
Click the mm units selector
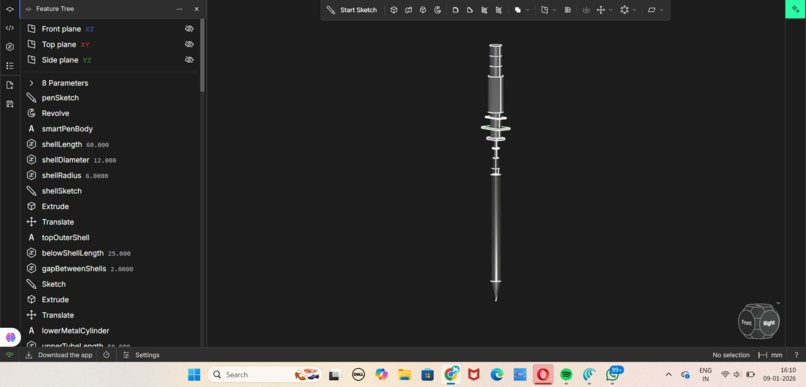(770, 355)
